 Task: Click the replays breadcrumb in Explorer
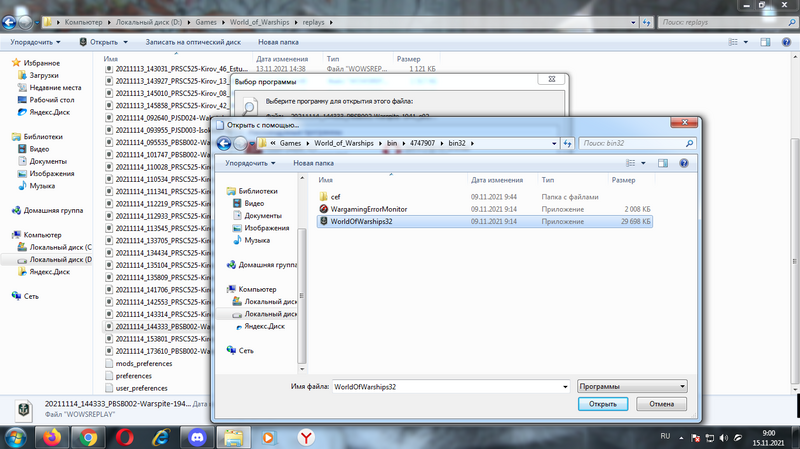313,22
